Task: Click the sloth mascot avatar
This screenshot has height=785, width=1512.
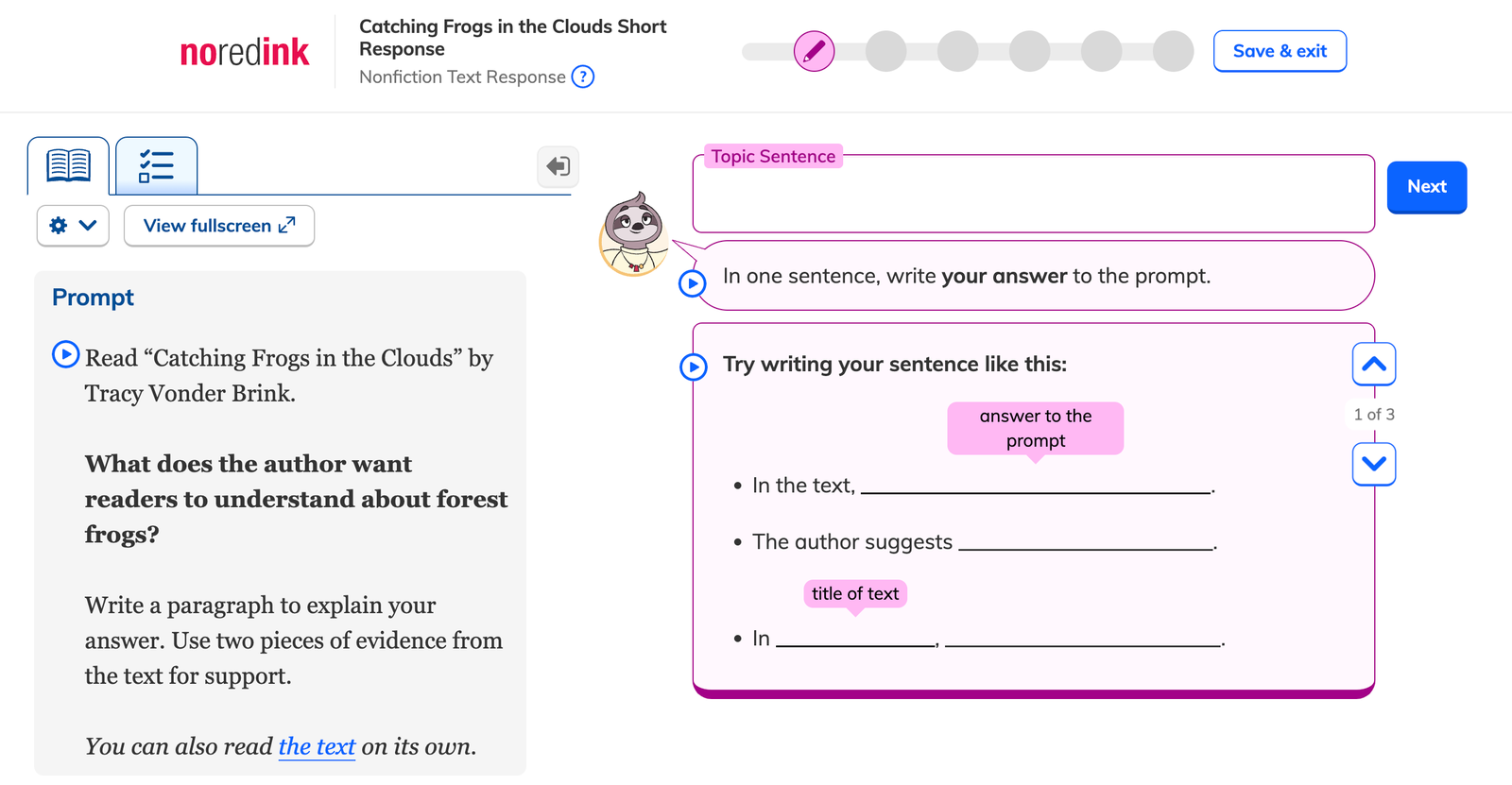Action: (634, 233)
